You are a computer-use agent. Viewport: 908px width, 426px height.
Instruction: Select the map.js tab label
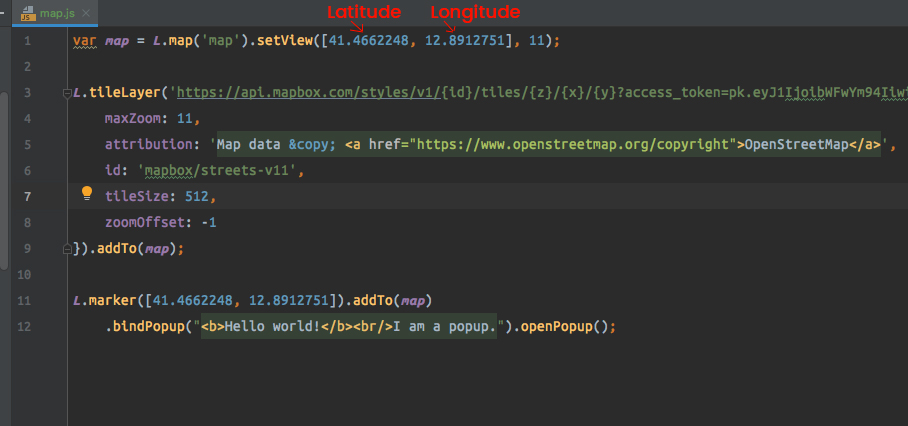(x=57, y=13)
